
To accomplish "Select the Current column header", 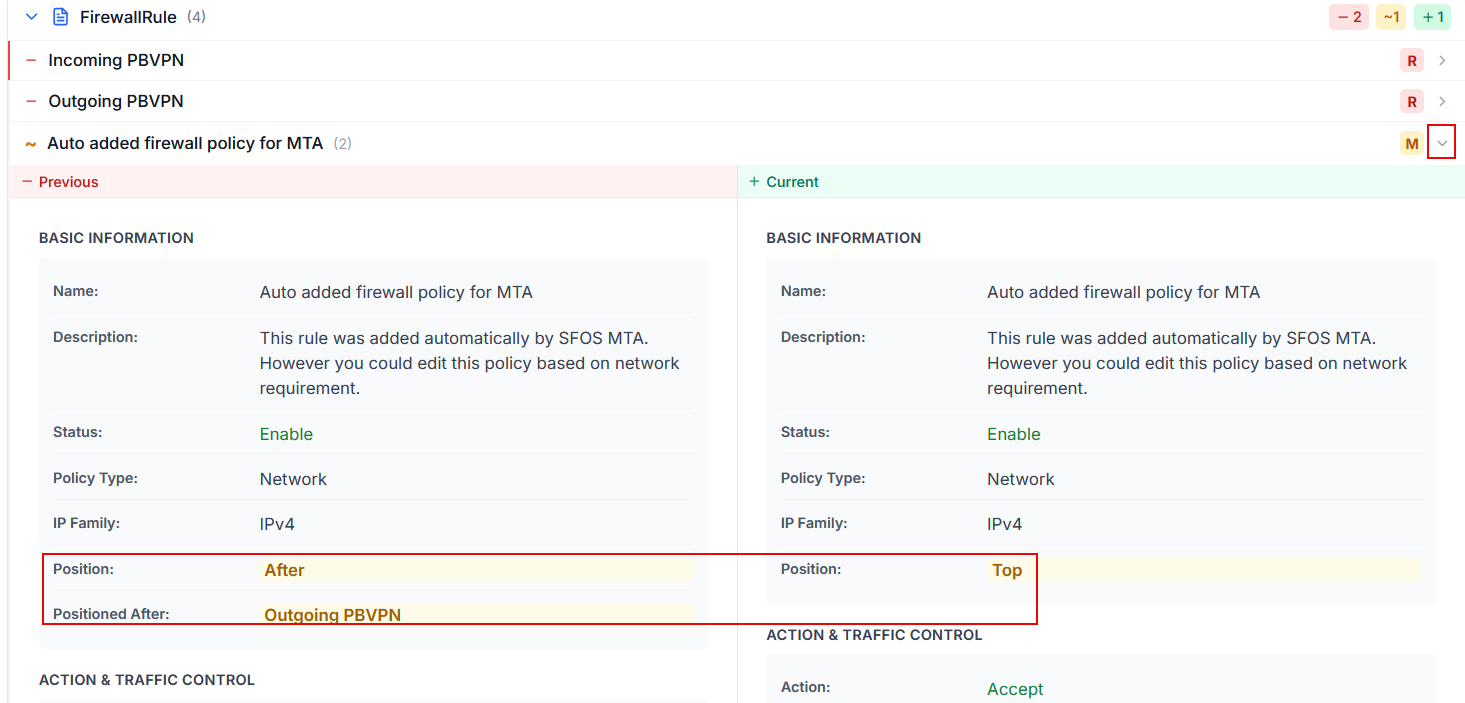I will click(792, 181).
